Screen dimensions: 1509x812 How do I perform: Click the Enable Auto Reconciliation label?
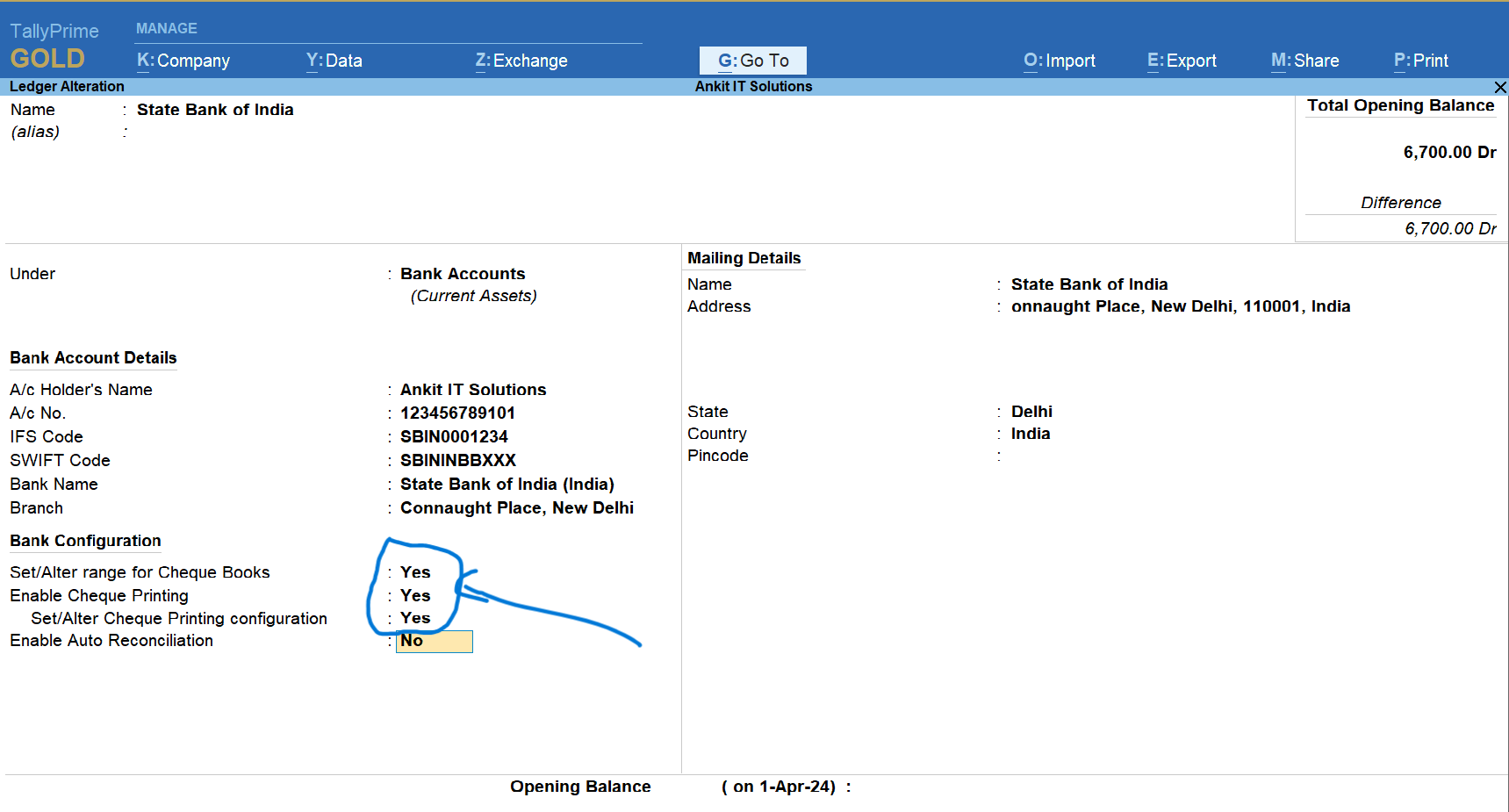pyautogui.click(x=111, y=641)
